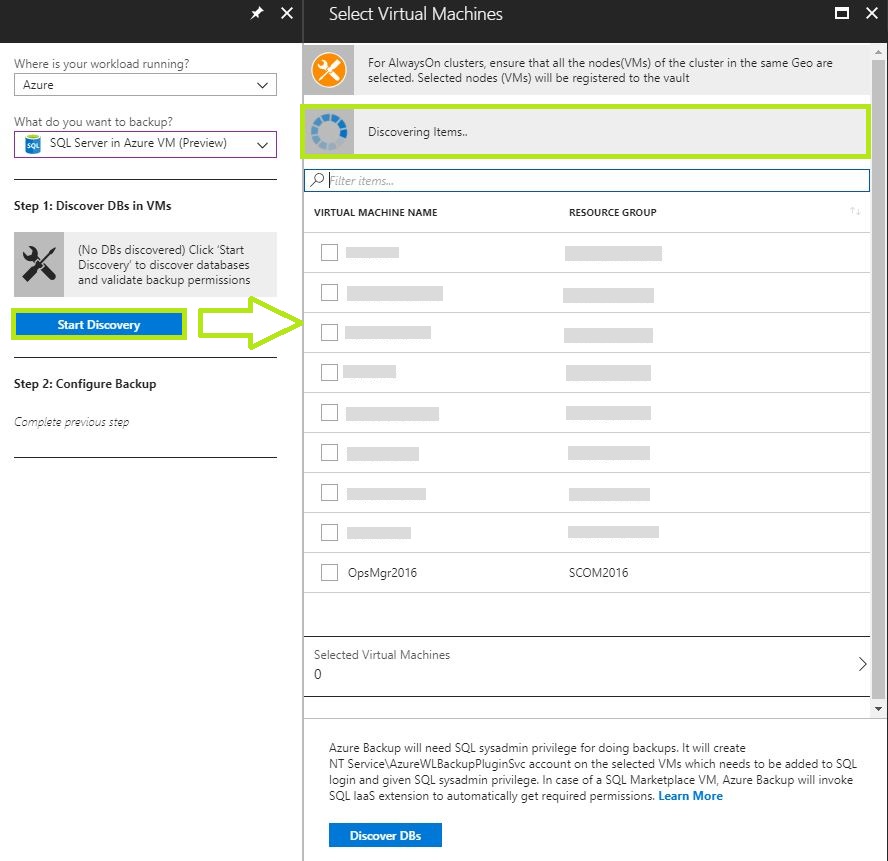
Task: Open the 'What do you want to backup' dropdown
Action: point(146,144)
